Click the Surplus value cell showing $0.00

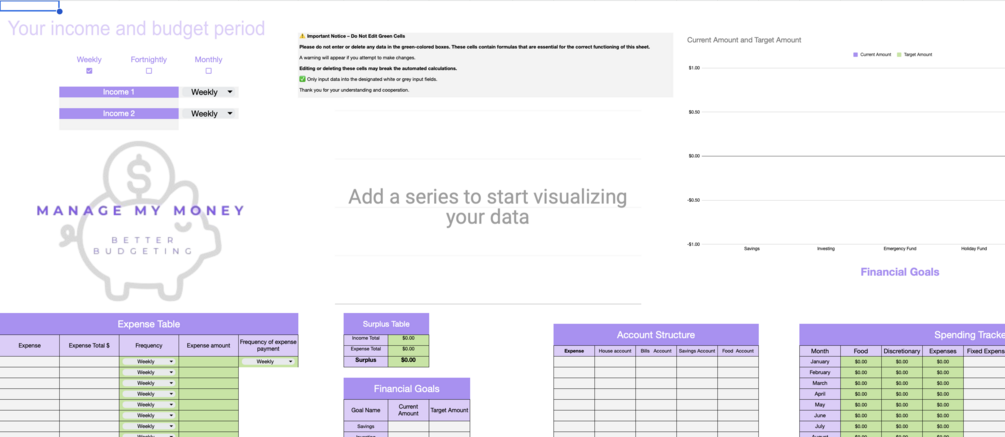point(408,360)
